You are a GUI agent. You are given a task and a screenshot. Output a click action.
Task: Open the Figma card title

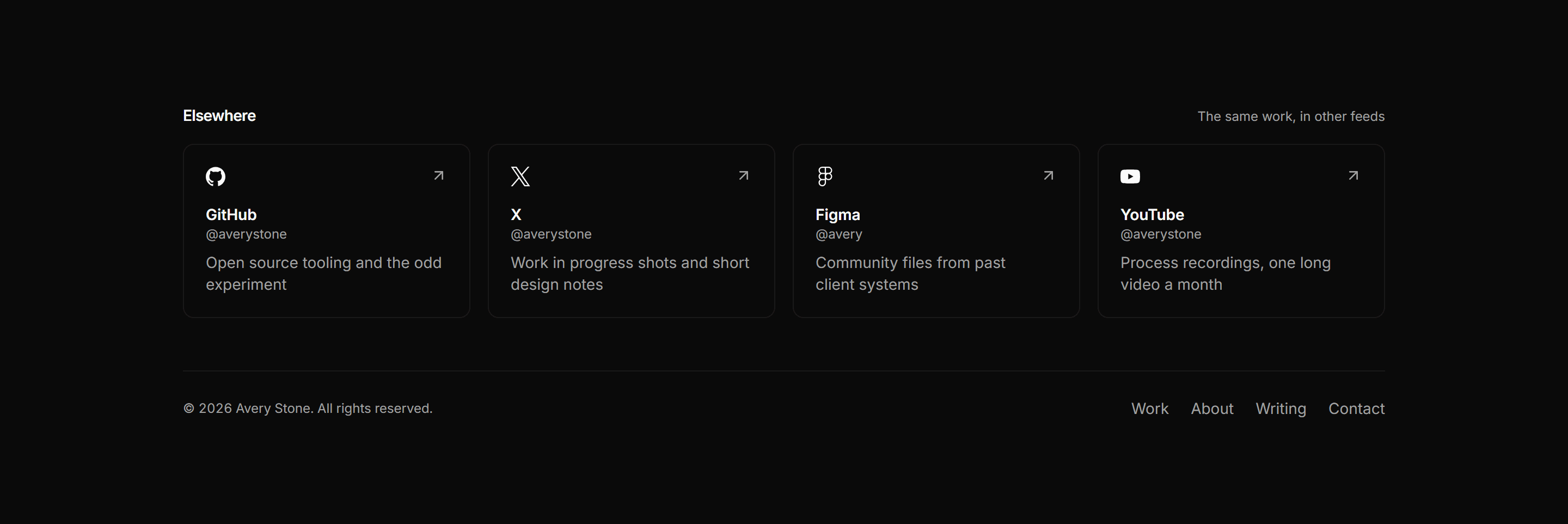pyautogui.click(x=838, y=215)
